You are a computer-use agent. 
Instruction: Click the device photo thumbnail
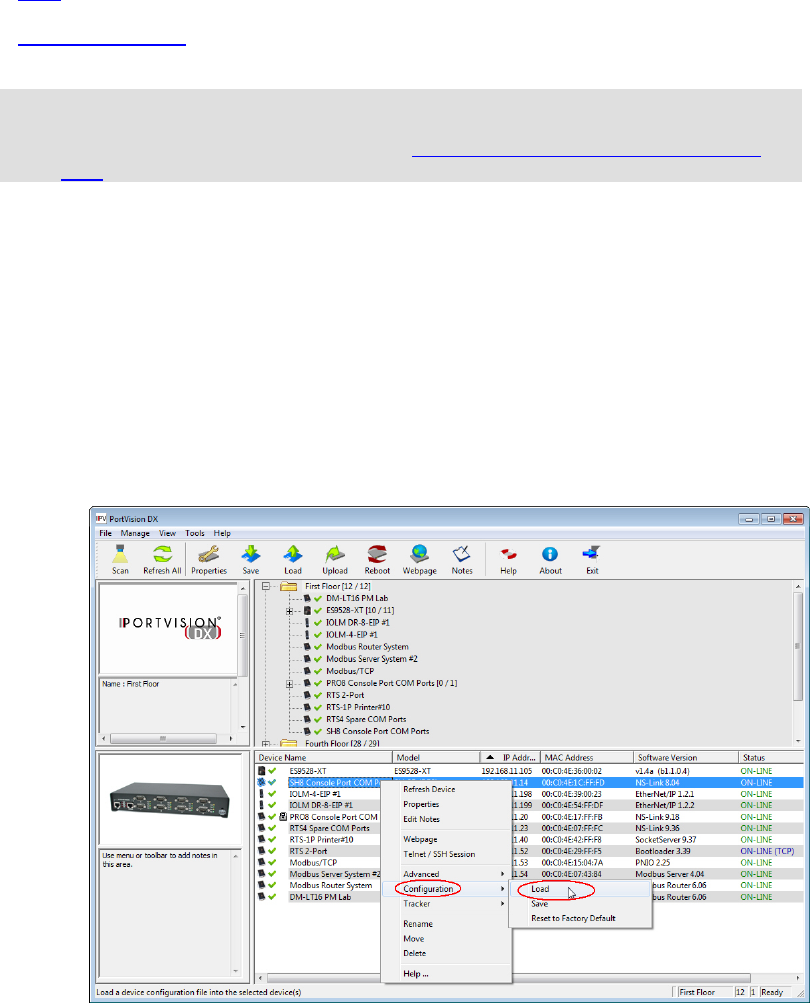(170, 799)
